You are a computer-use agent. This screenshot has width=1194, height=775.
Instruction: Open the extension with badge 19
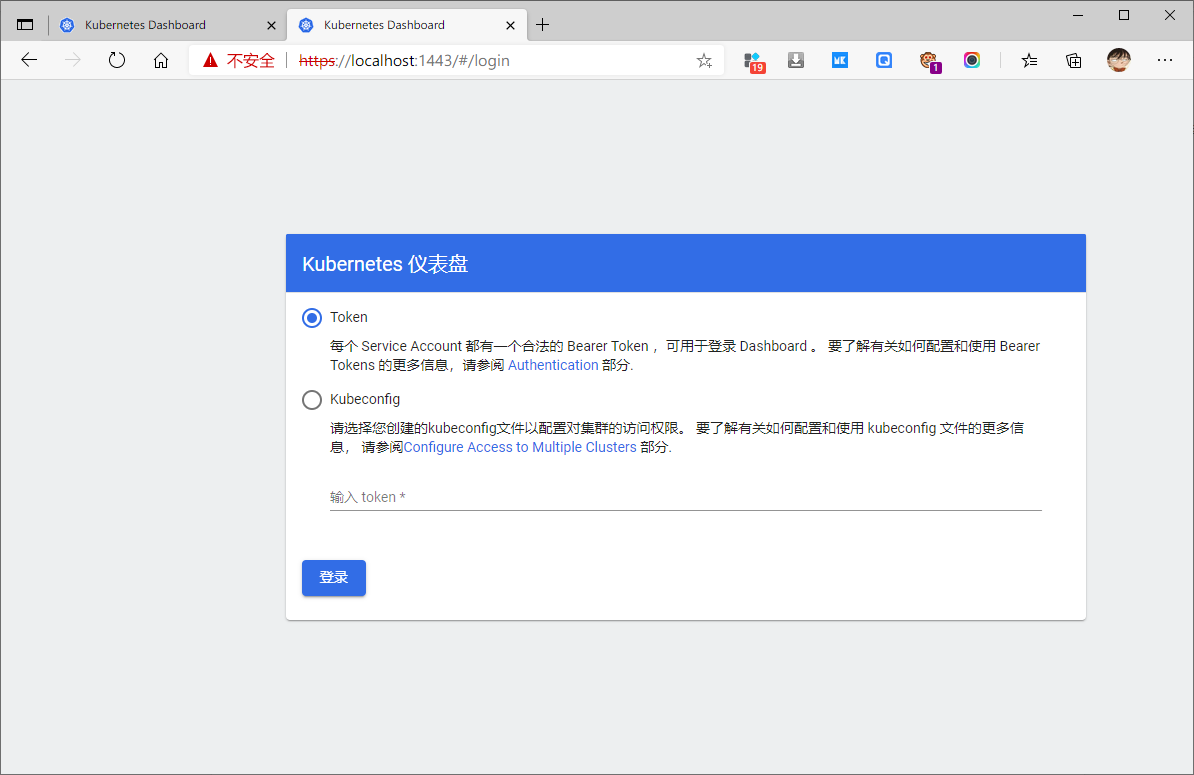754,61
